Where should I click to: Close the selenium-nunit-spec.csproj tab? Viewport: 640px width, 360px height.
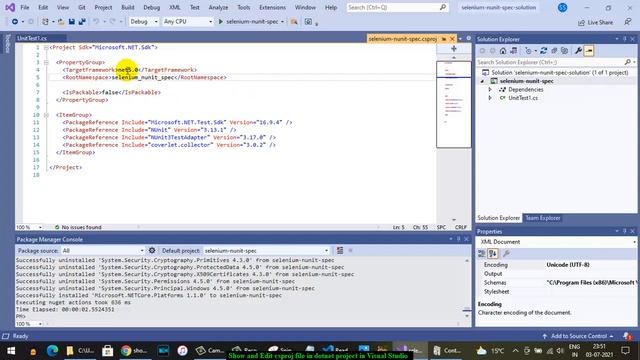[452, 39]
